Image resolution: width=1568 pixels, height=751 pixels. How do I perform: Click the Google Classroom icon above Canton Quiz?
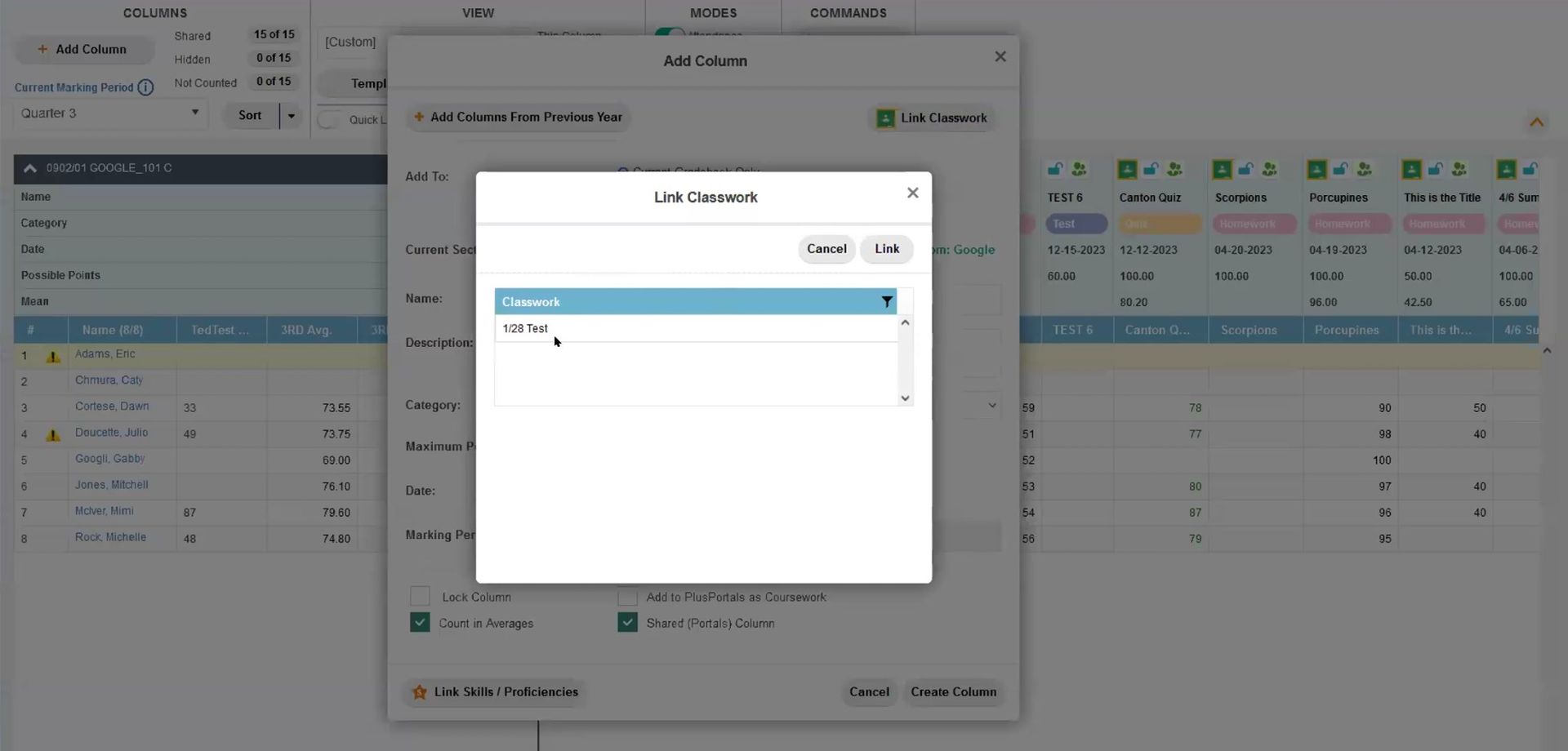pos(1127,169)
